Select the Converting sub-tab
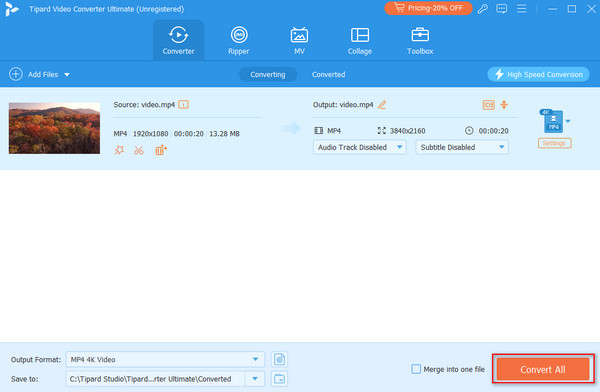Viewport: 600px width, 392px height. click(268, 74)
